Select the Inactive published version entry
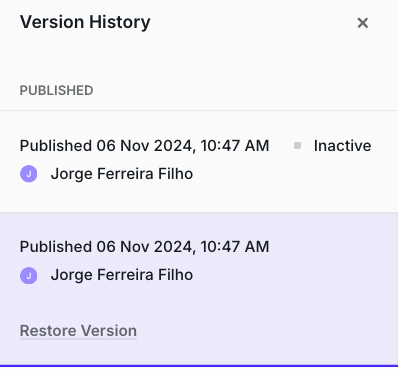Viewport: 398px width, 369px height. pyautogui.click(x=199, y=161)
